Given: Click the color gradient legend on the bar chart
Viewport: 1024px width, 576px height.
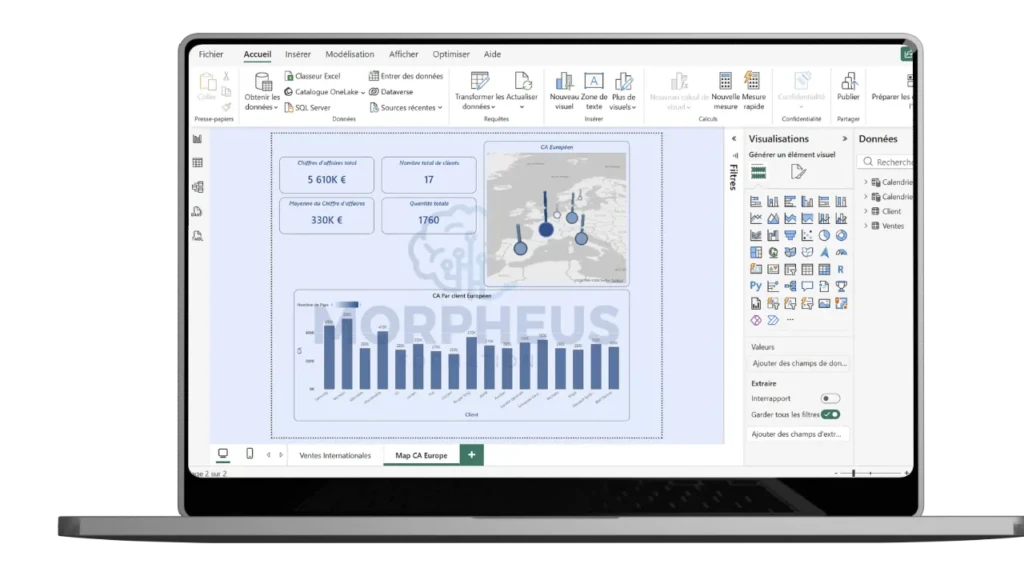Looking at the screenshot, I should click(x=345, y=302).
